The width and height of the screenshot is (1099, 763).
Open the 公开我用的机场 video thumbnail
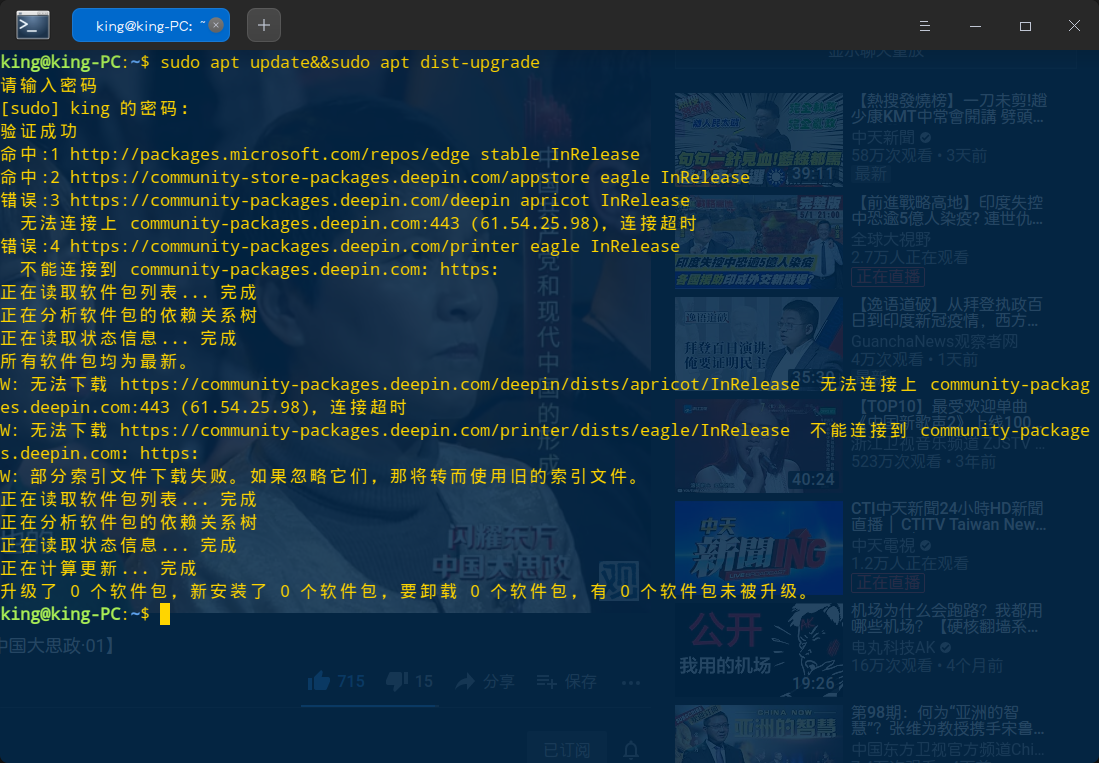tap(759, 649)
